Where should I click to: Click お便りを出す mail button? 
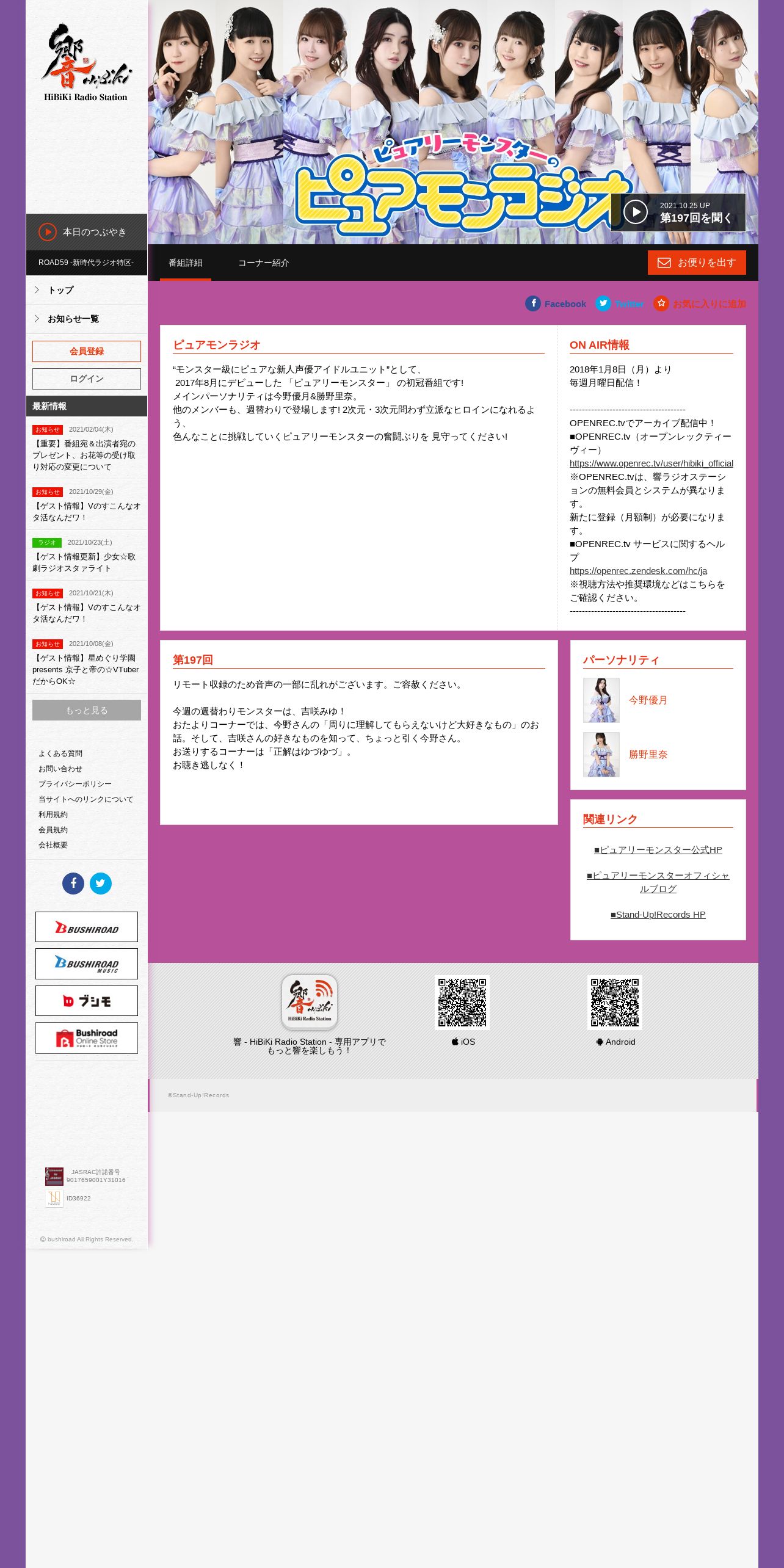[x=697, y=263]
